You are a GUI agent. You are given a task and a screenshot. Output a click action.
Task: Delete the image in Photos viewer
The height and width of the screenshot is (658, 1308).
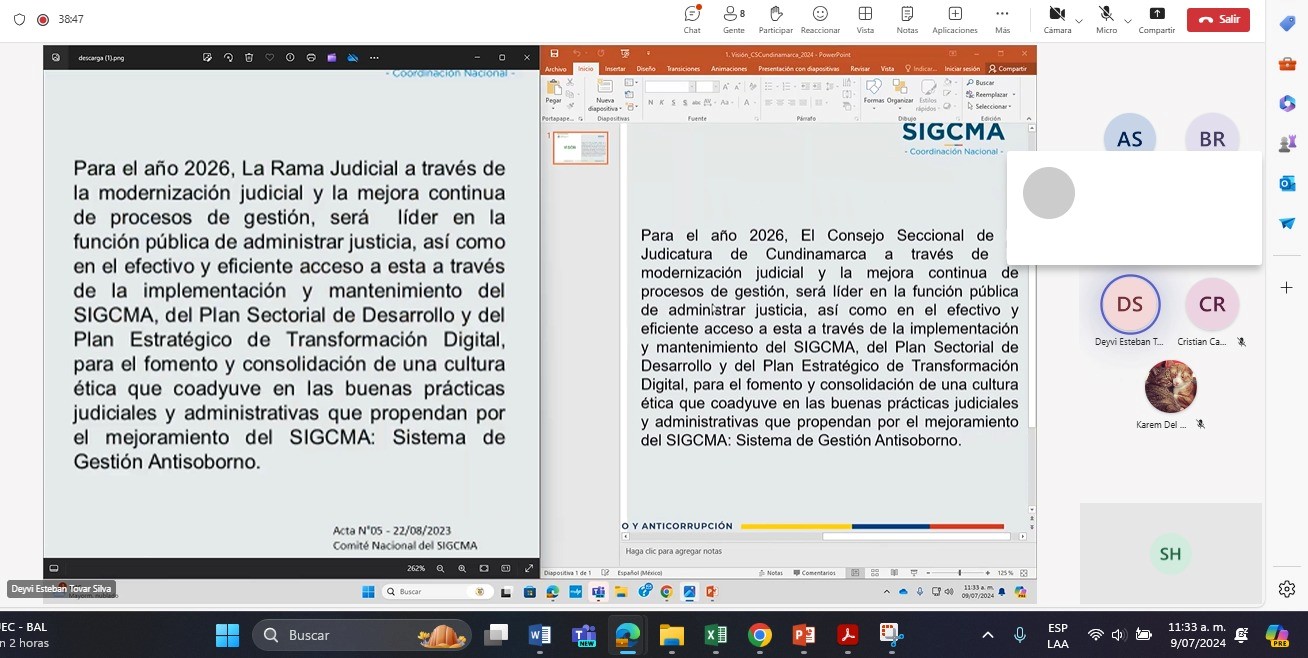point(249,58)
